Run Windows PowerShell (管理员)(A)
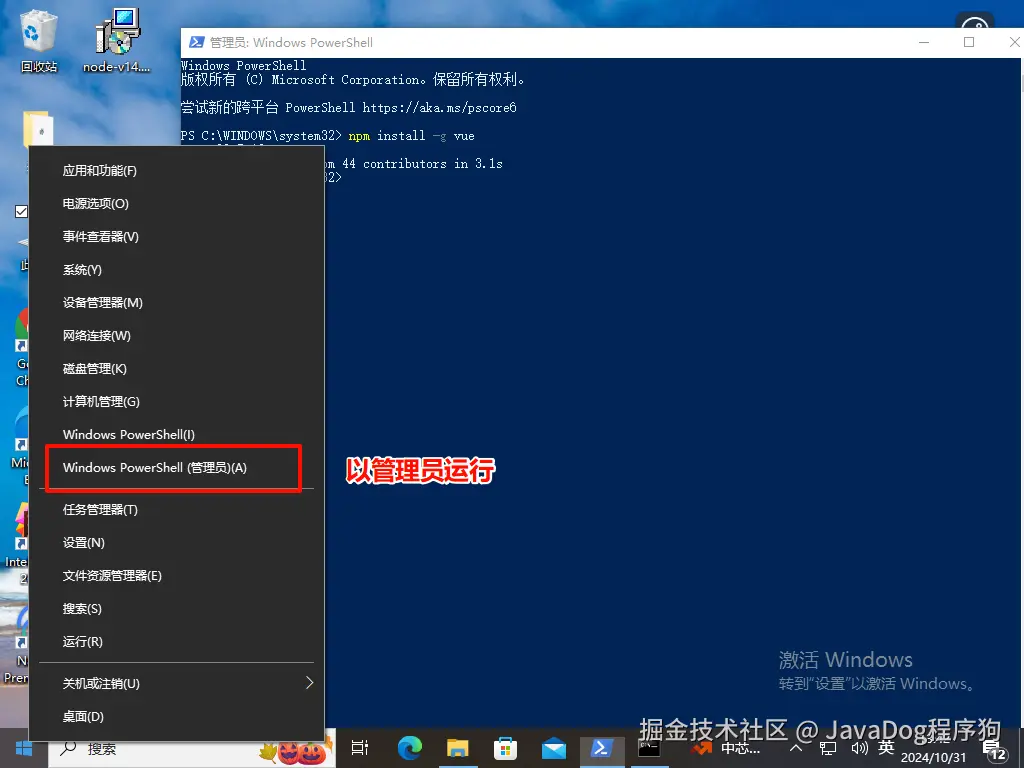Screen dimensions: 1024x768 coord(176,468)
